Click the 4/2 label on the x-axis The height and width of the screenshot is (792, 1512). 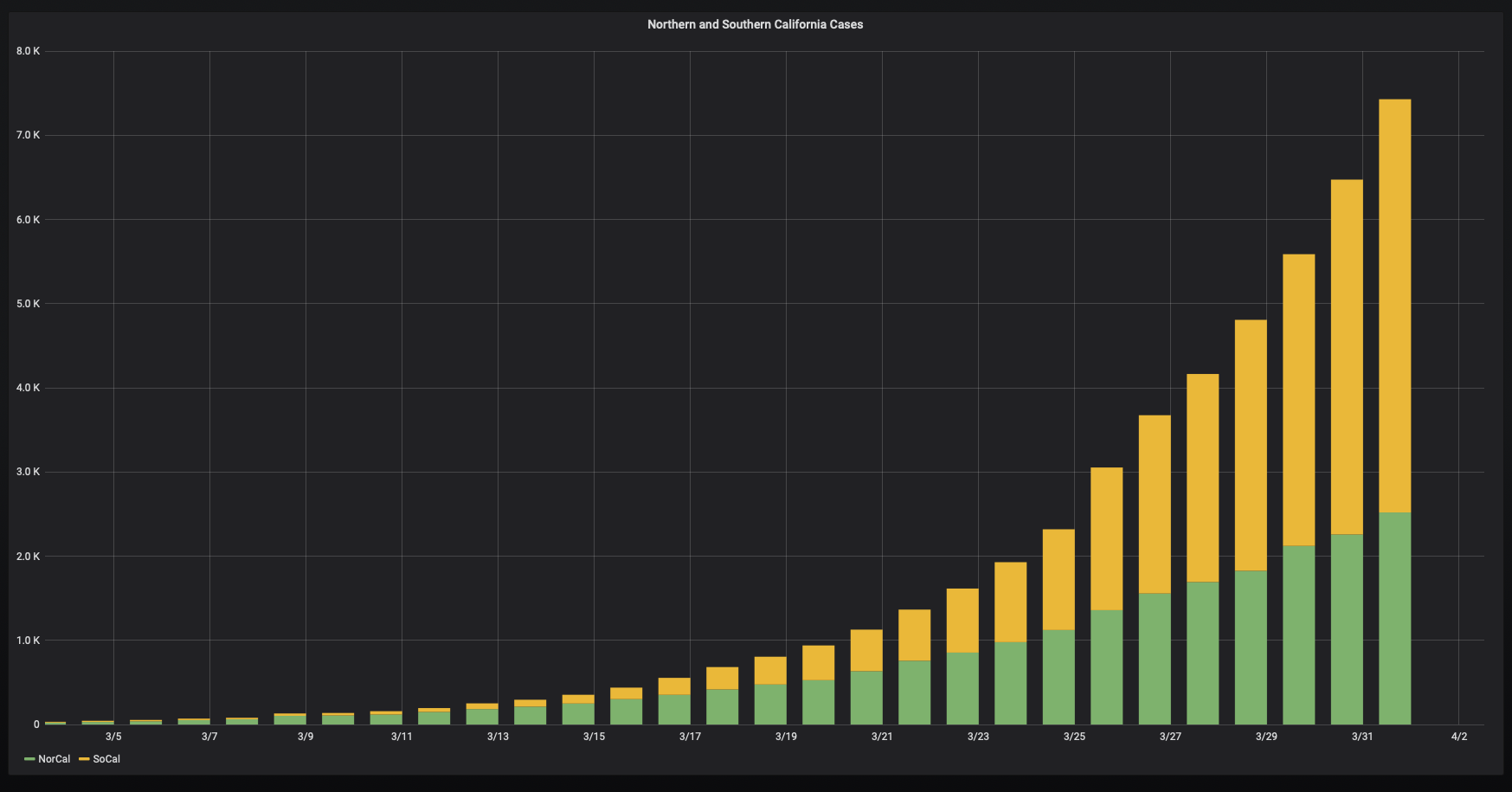[1457, 737]
